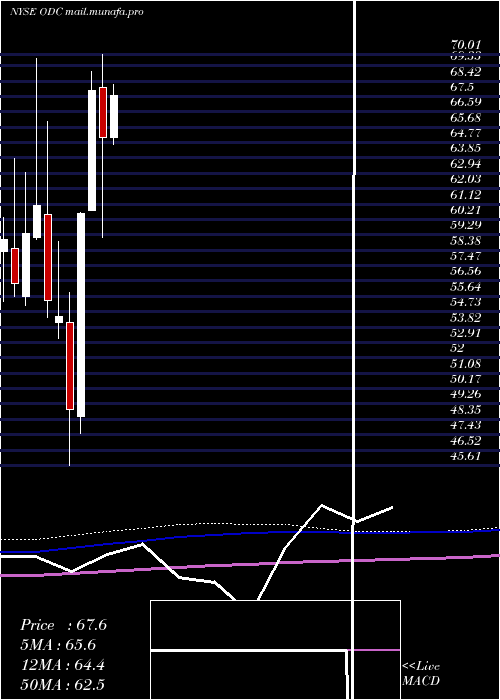This screenshot has width=500, height=700.
Task: Click the 5MA : 65.6 readout
Action: tap(58, 645)
